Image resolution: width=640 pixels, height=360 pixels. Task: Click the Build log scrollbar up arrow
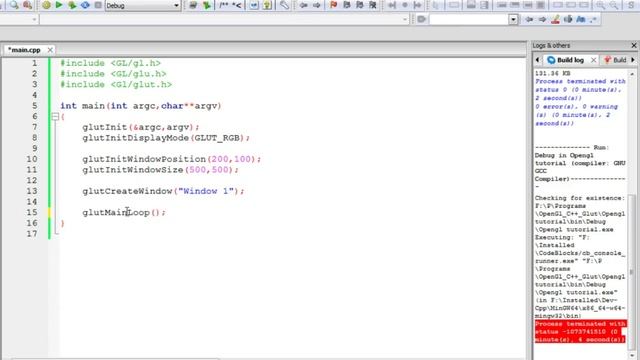pos(632,74)
